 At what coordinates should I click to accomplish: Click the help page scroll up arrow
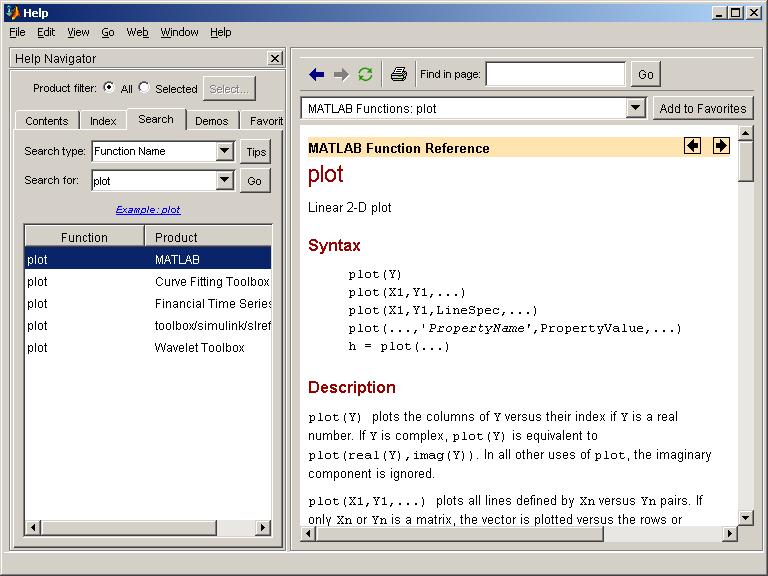point(745,133)
